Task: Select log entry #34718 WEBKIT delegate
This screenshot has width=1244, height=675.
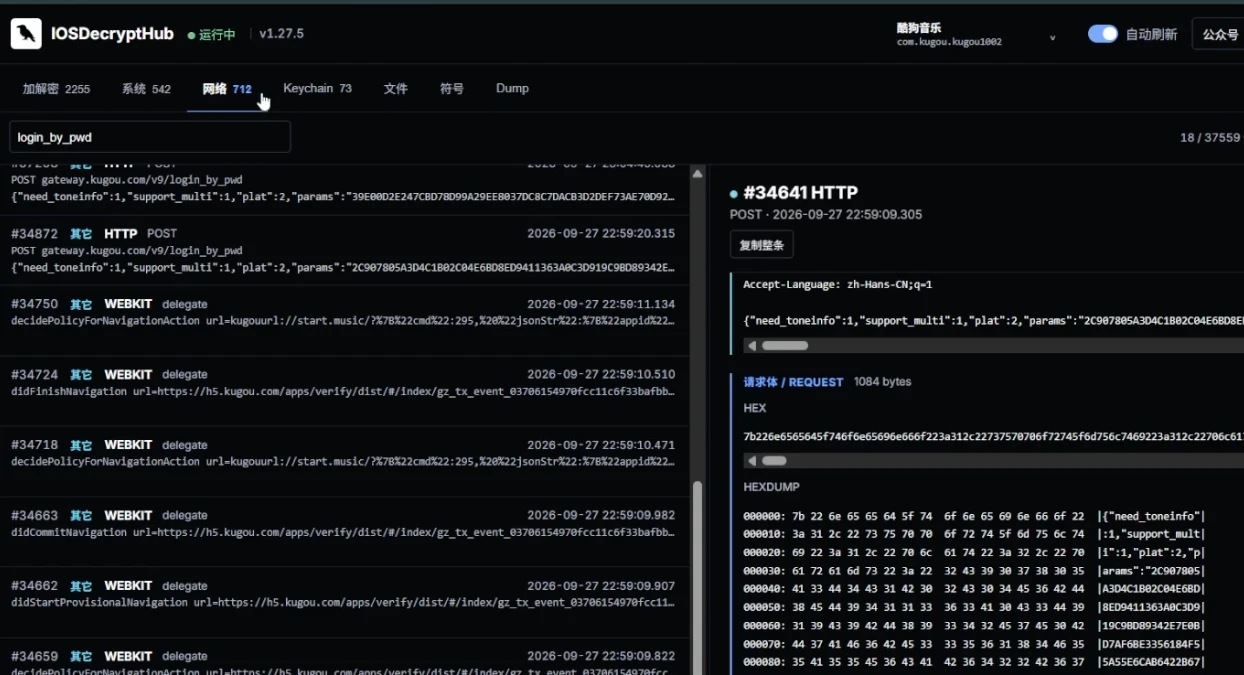Action: tap(344, 461)
